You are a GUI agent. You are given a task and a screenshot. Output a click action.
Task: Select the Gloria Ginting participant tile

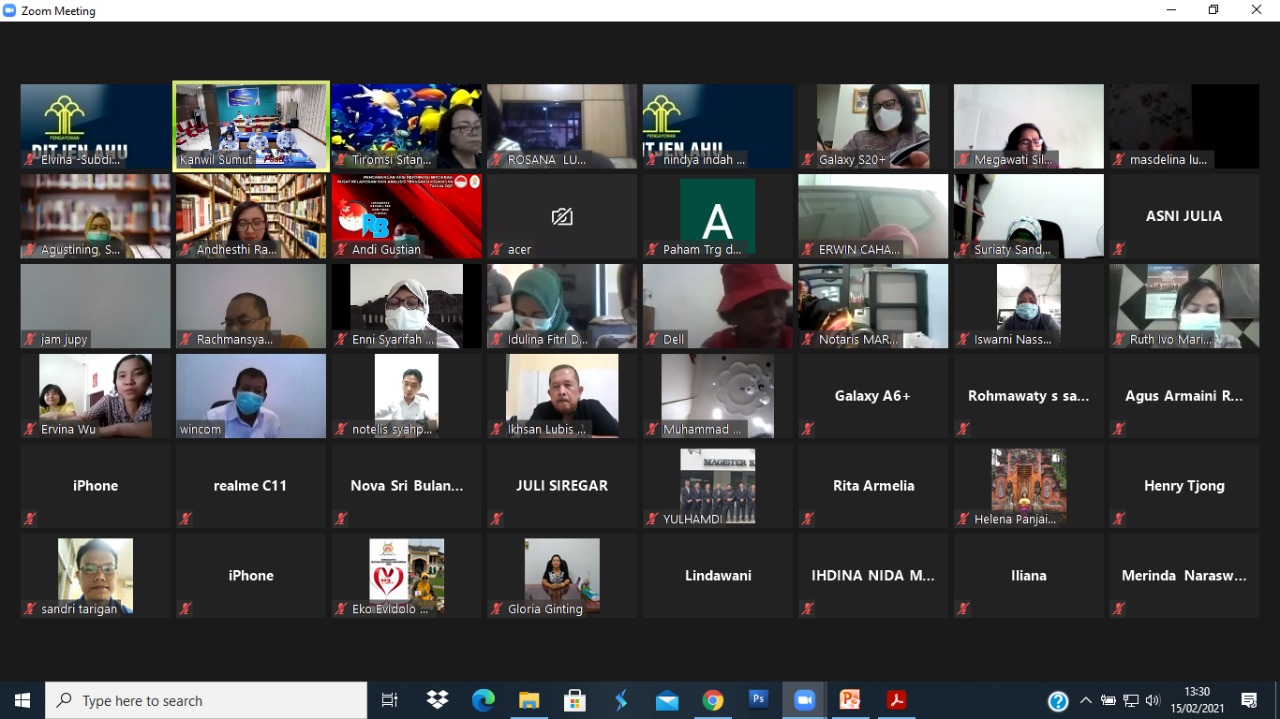pos(562,575)
